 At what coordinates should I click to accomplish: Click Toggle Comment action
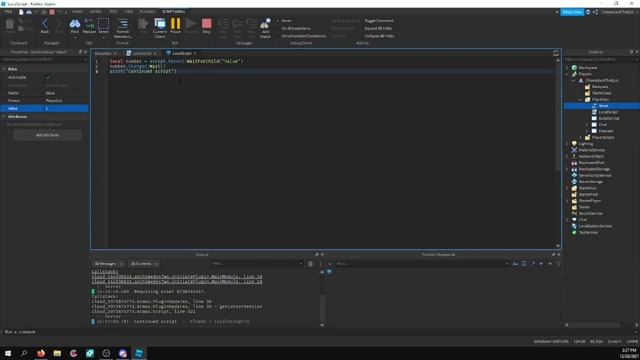pyautogui.click(x=379, y=20)
